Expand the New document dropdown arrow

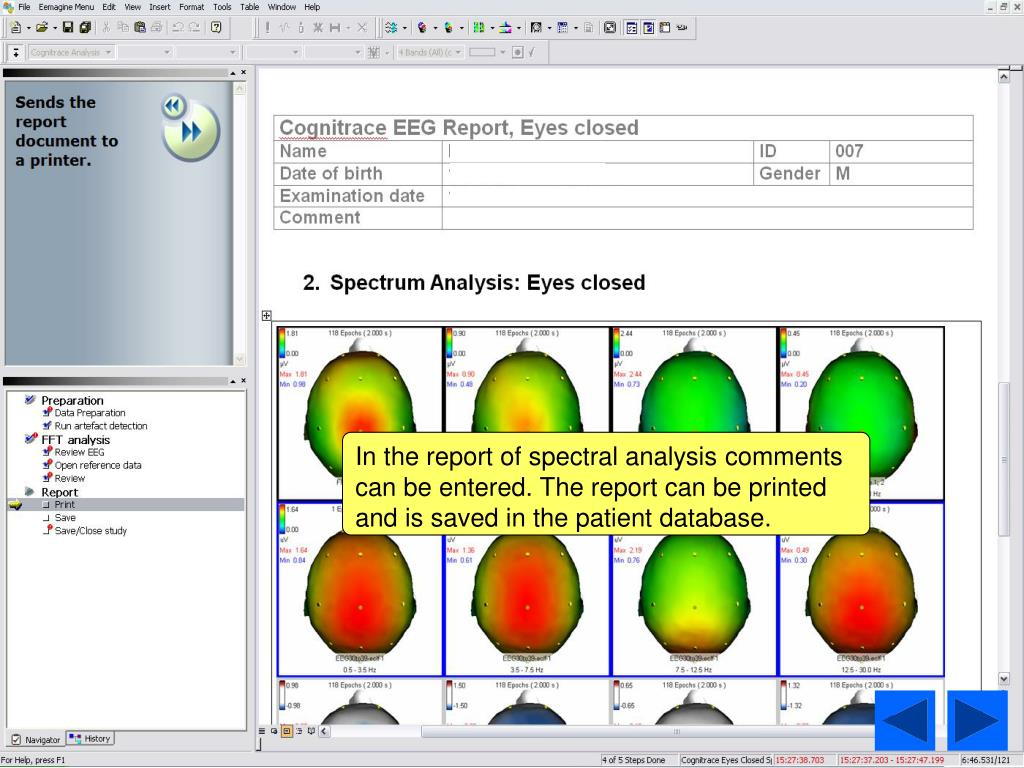click(x=29, y=27)
